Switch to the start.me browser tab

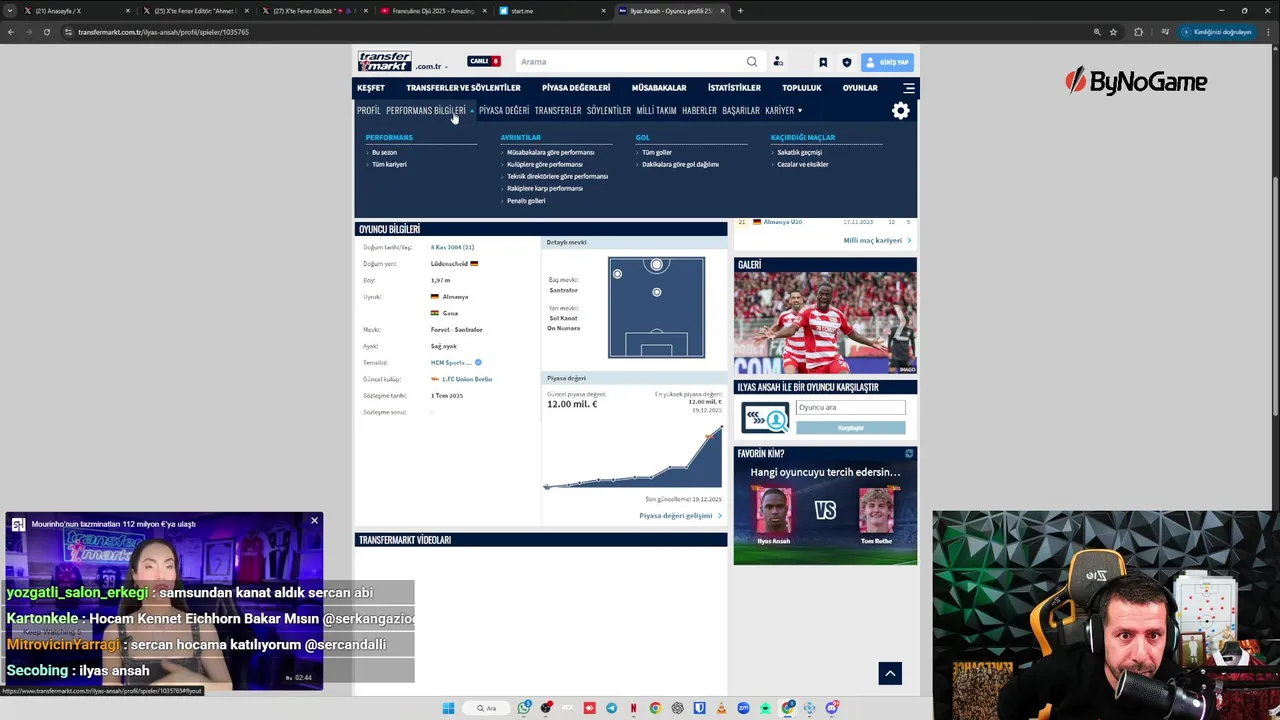[x=552, y=11]
